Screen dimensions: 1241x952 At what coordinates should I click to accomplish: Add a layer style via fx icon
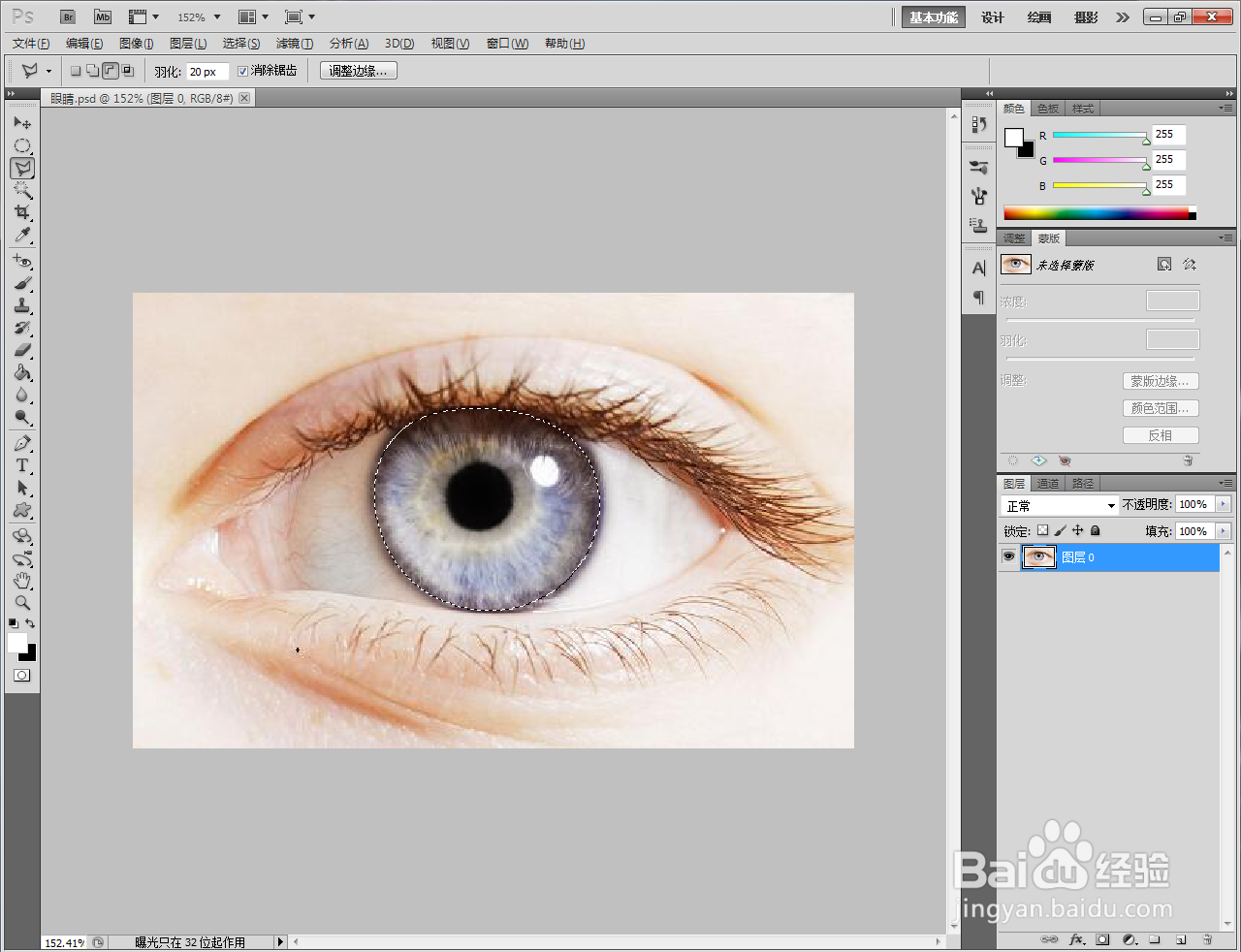pos(1076,939)
